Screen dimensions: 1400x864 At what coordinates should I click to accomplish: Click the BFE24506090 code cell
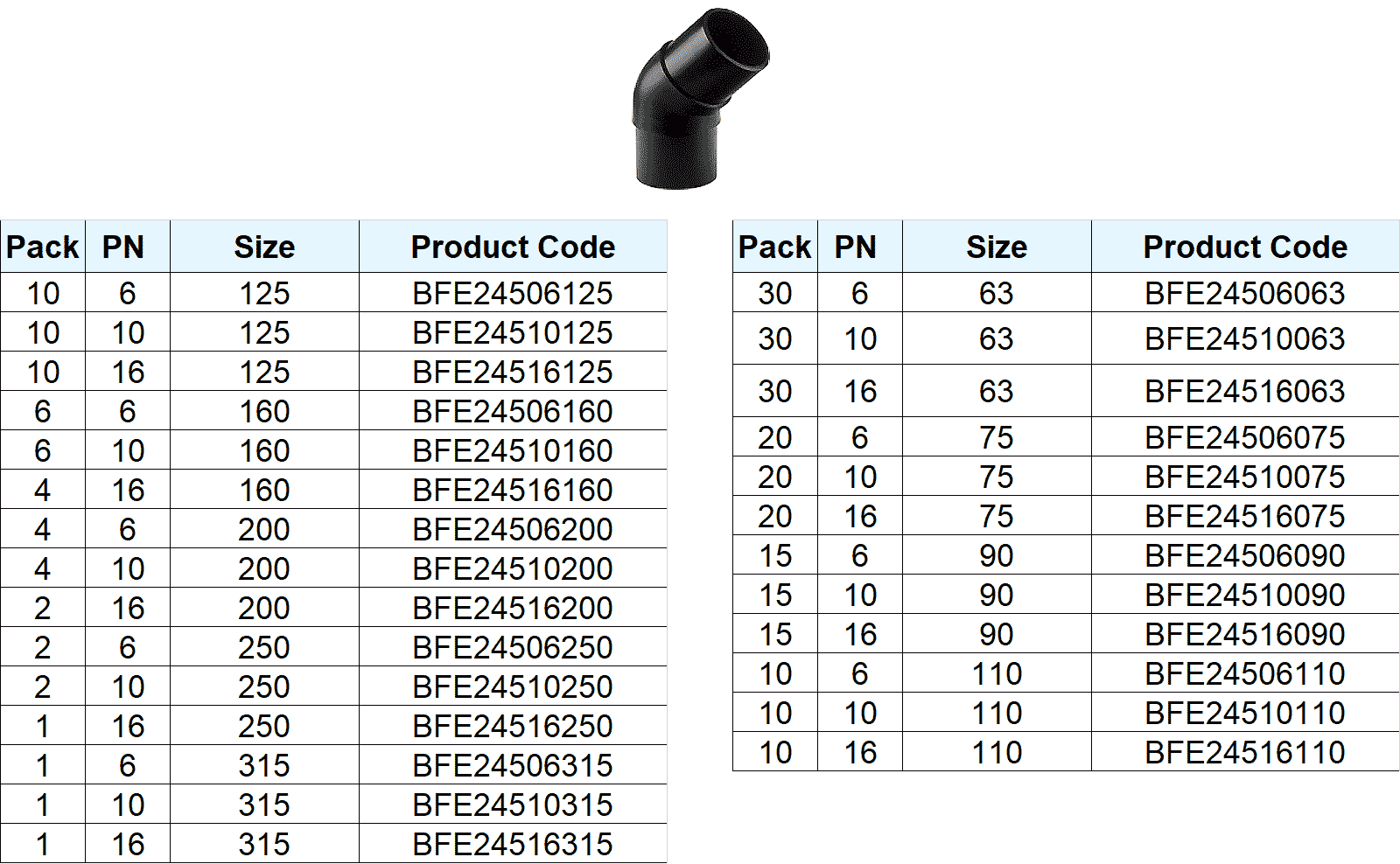click(x=1244, y=555)
